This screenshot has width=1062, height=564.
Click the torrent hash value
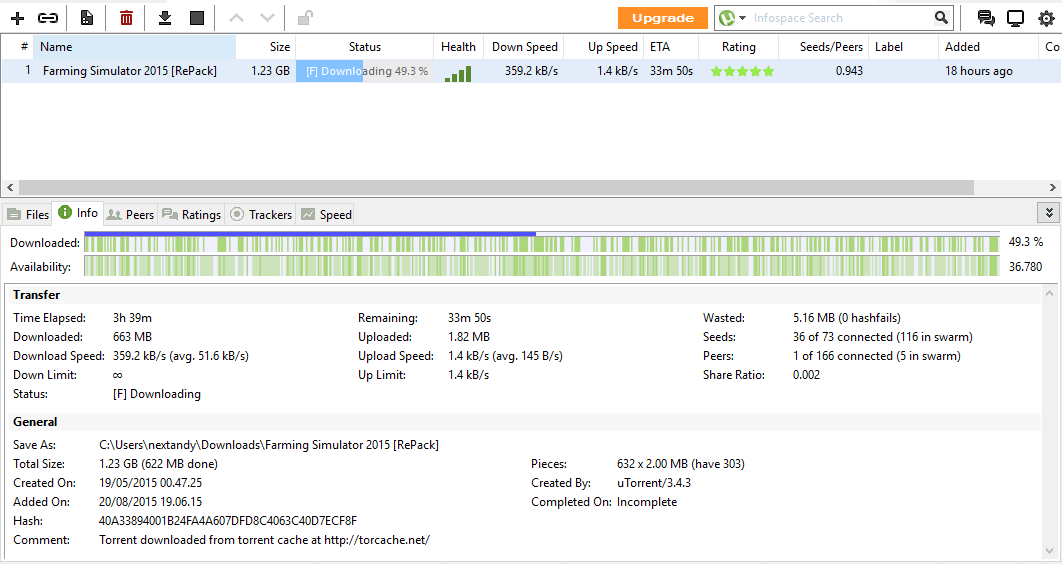tap(228, 521)
